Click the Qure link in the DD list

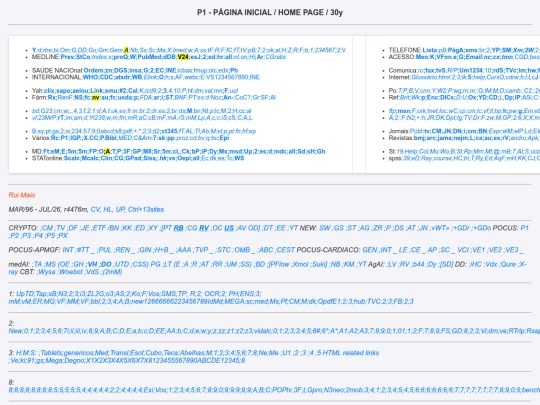(509, 264)
